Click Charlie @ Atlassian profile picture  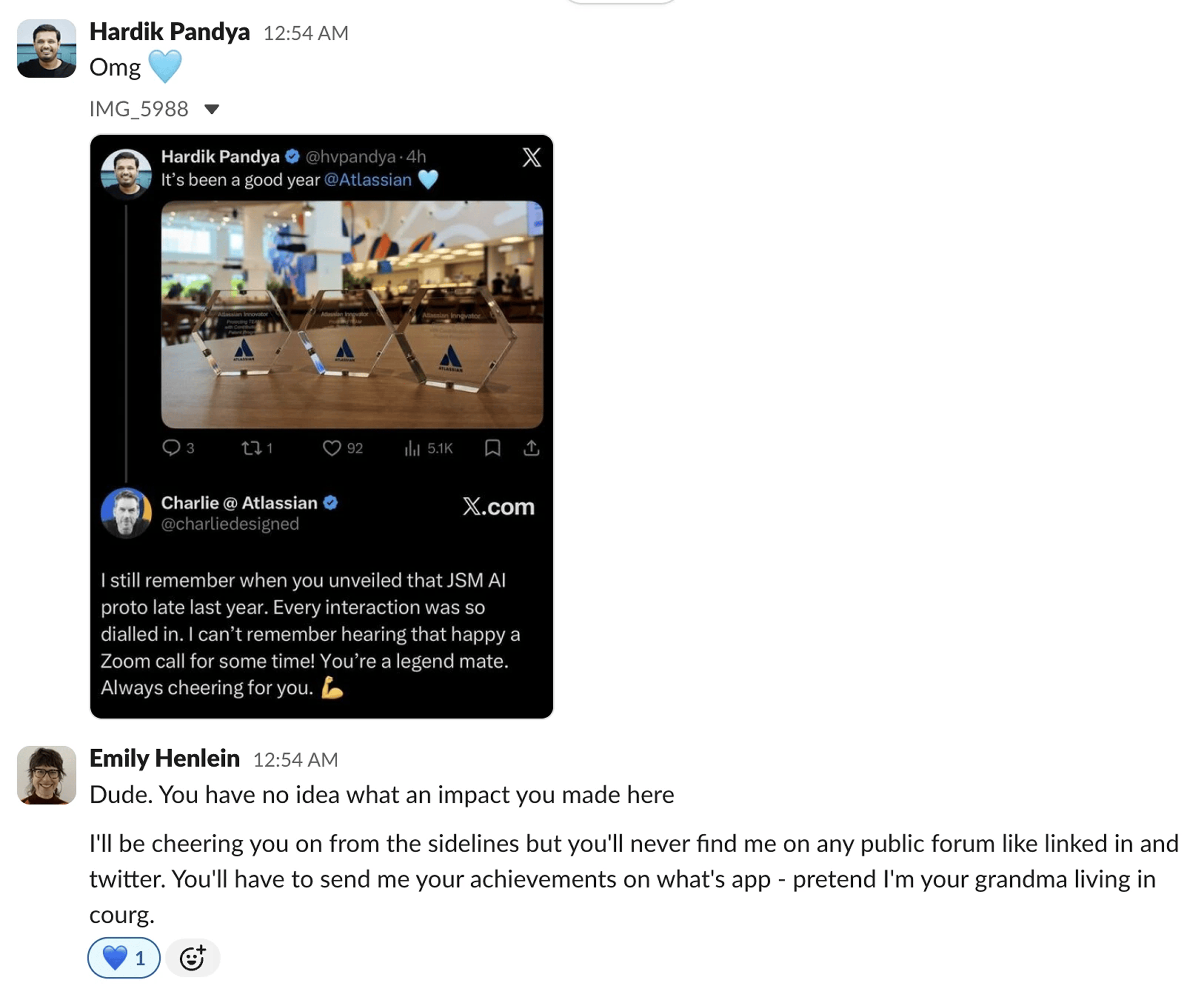[x=126, y=513]
